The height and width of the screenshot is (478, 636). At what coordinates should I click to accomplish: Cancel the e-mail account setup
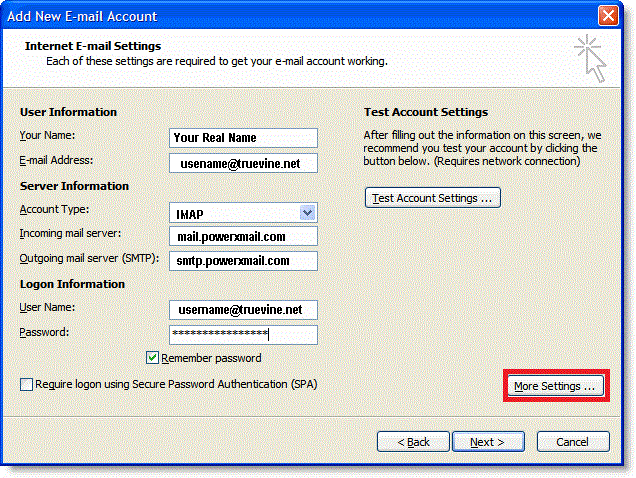[573, 441]
